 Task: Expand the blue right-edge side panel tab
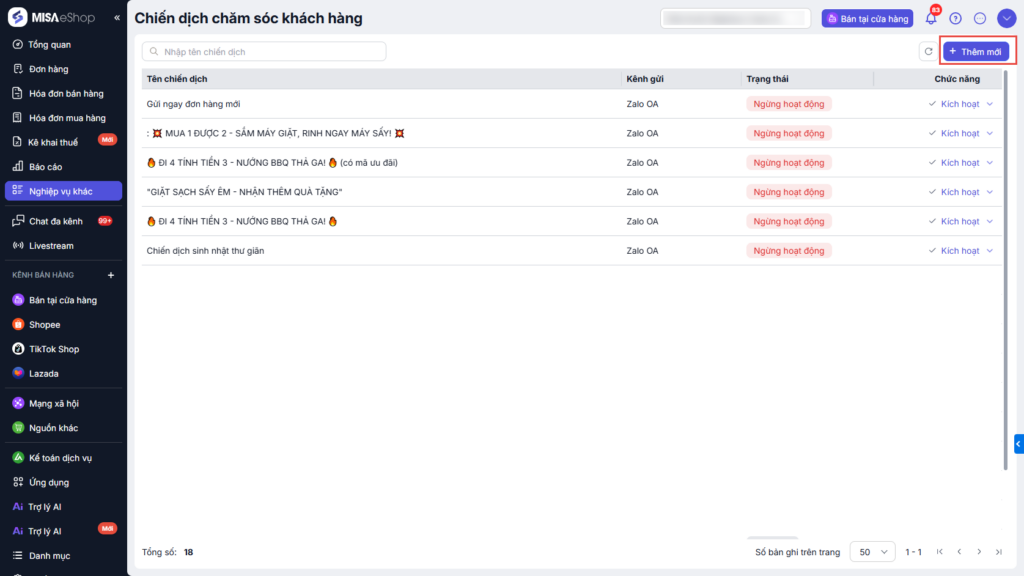point(1019,444)
